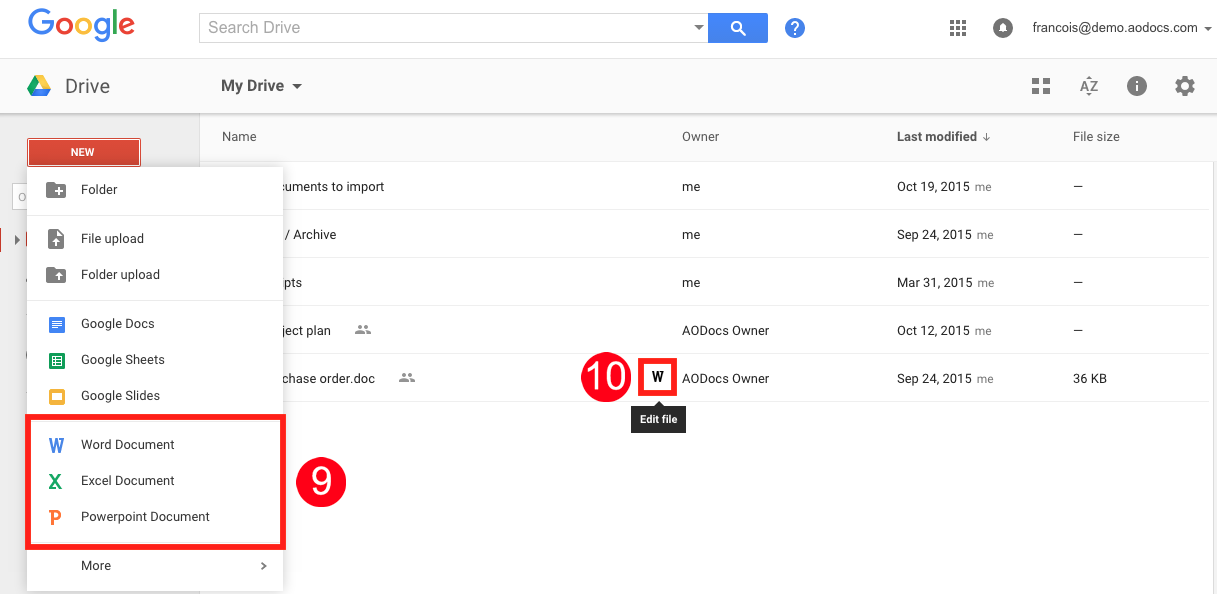Create a new Google Sheets file
1217x594 pixels.
click(x=155, y=360)
